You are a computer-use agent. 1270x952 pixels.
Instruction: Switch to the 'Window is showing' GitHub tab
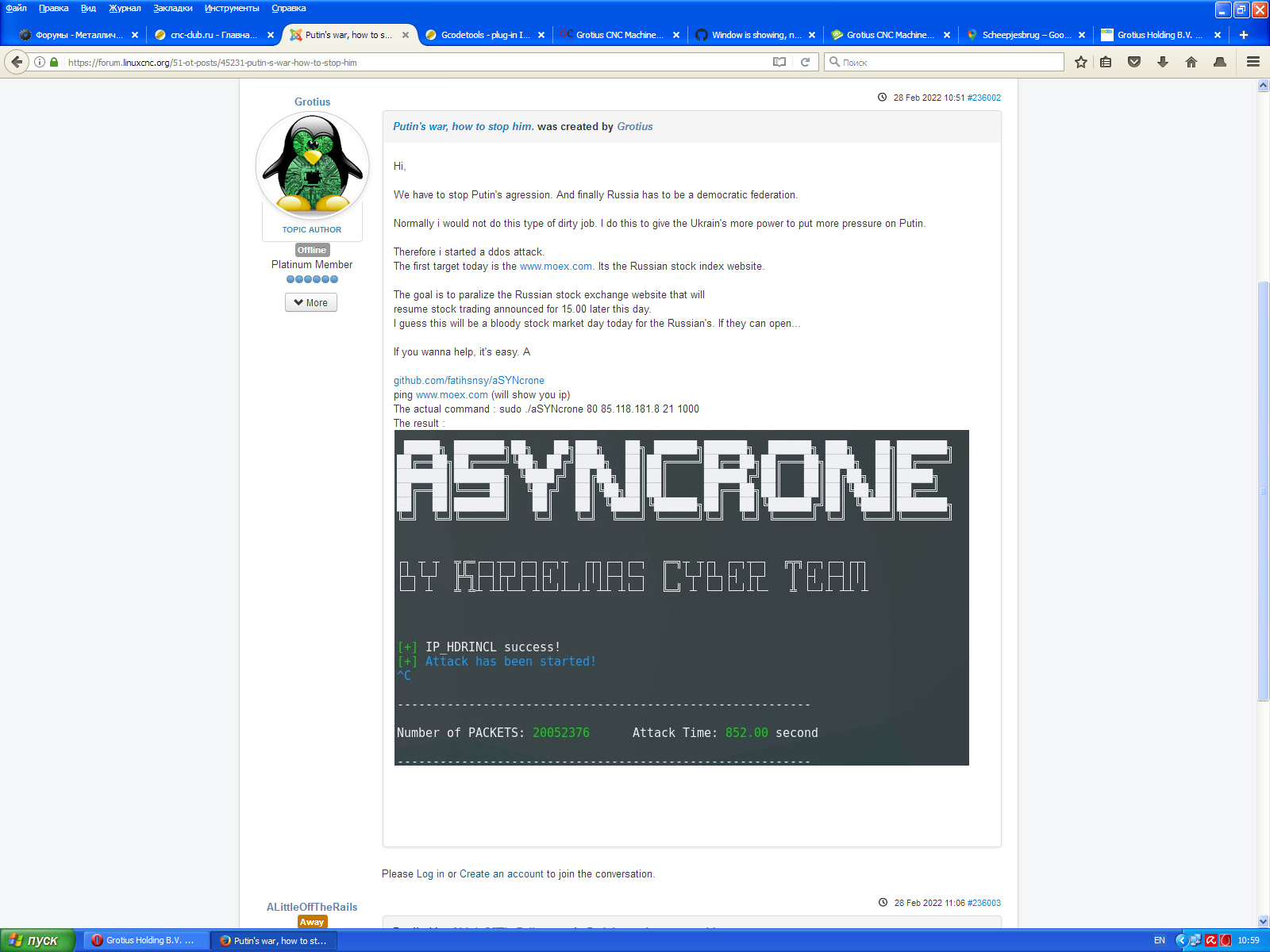[755, 35]
